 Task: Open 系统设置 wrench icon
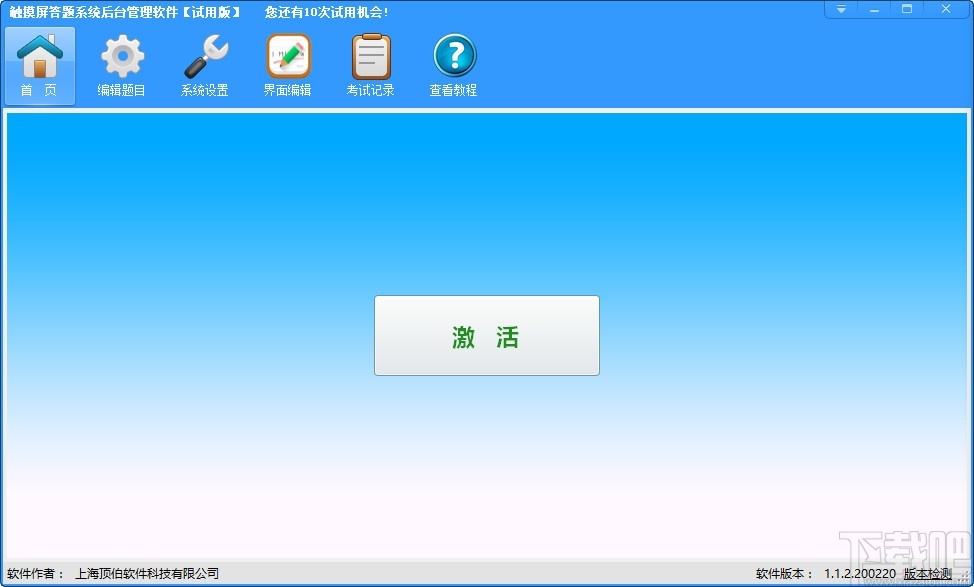205,66
